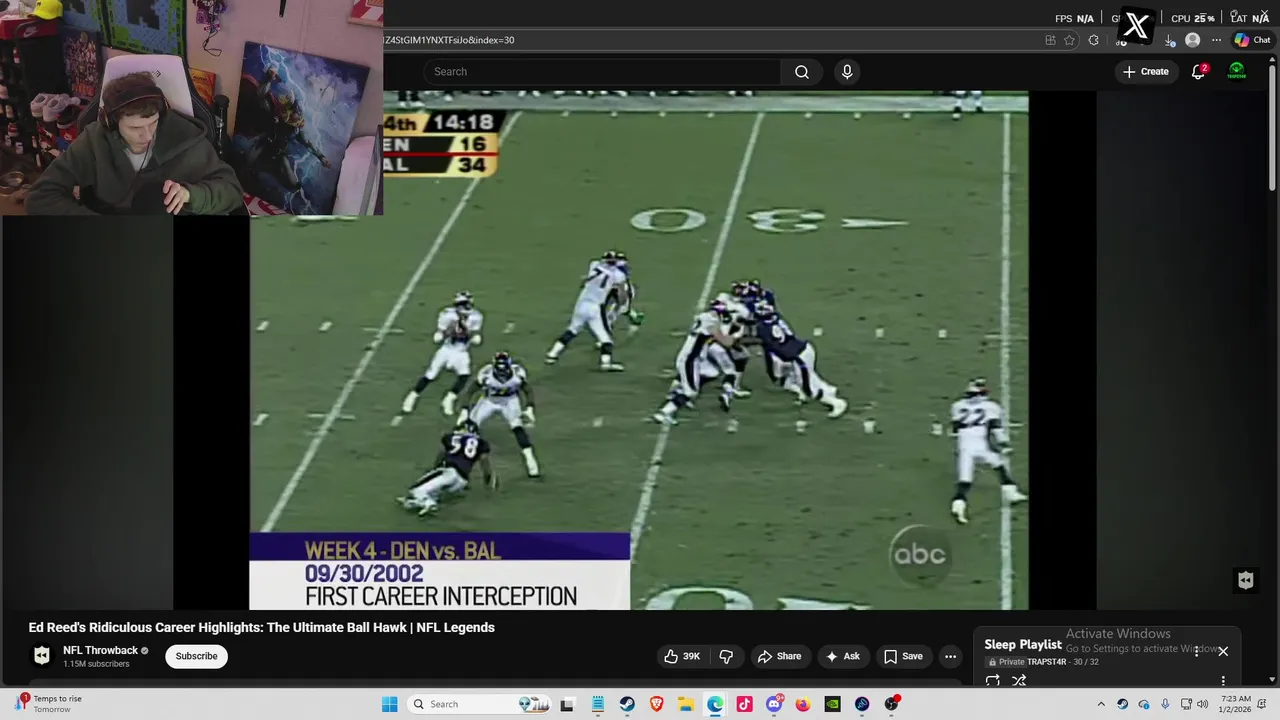Open Task View on taskbar
Image resolution: width=1280 pixels, height=720 pixels.
click(567, 704)
